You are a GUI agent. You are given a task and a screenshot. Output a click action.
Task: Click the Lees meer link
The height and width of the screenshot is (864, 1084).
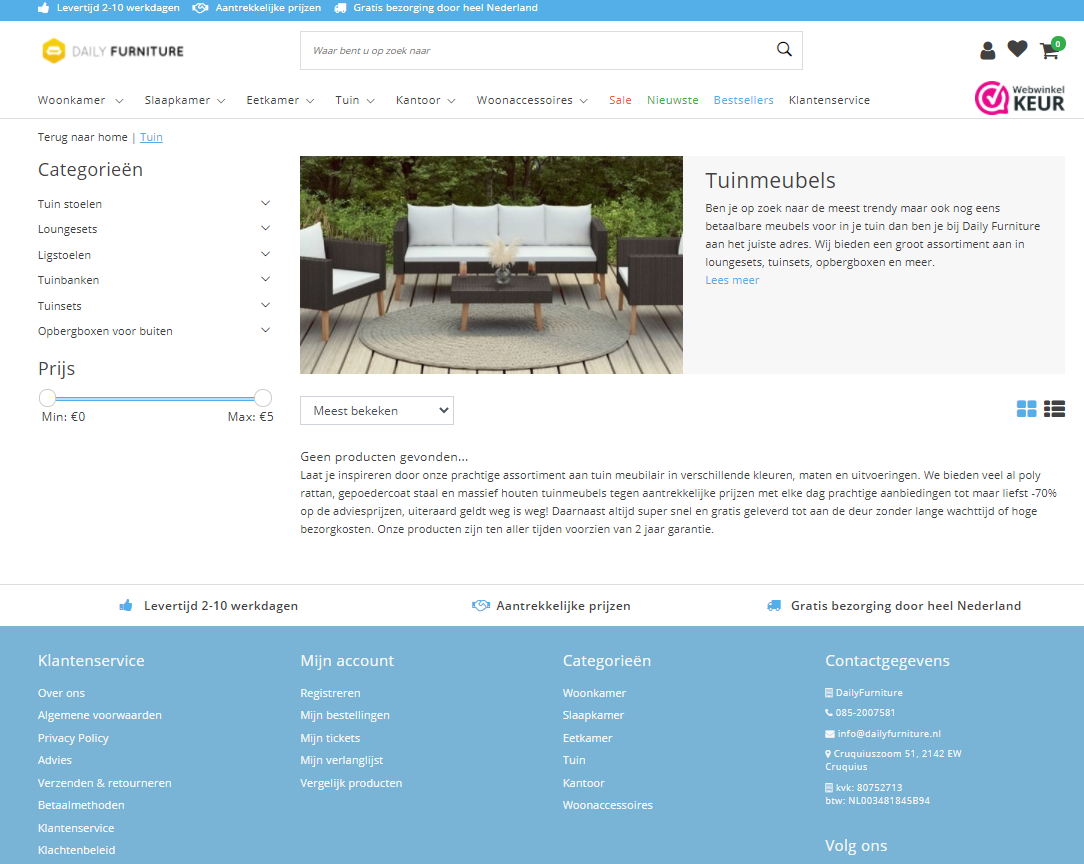[x=732, y=280]
